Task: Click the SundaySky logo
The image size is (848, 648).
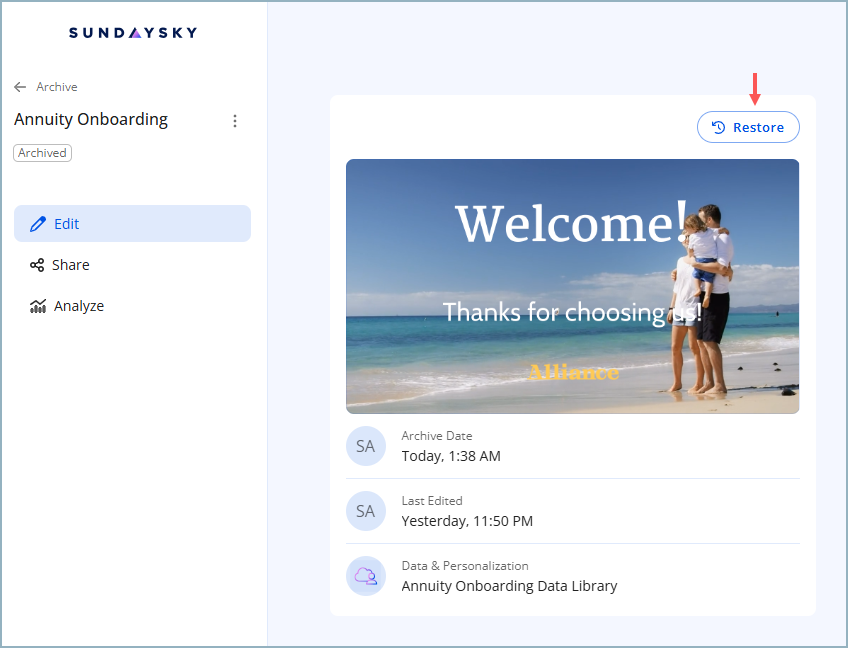Action: click(x=133, y=33)
